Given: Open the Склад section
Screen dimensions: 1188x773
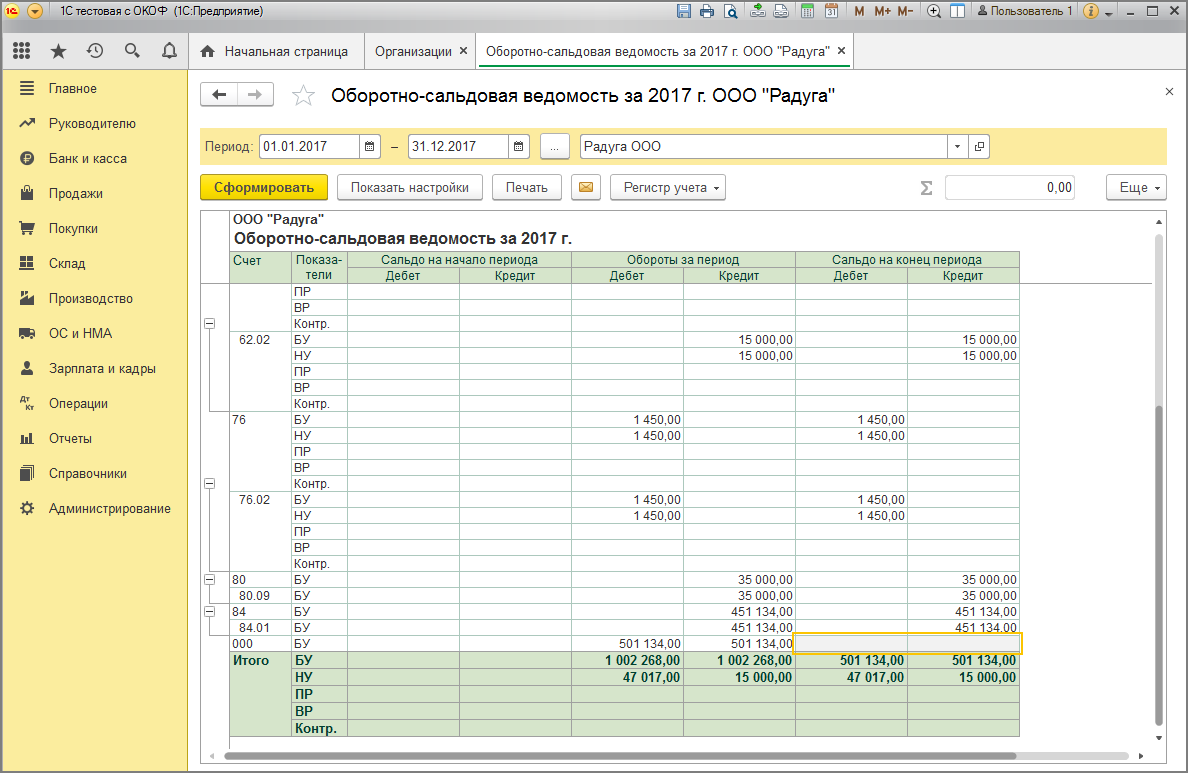Looking at the screenshot, I should point(95,263).
